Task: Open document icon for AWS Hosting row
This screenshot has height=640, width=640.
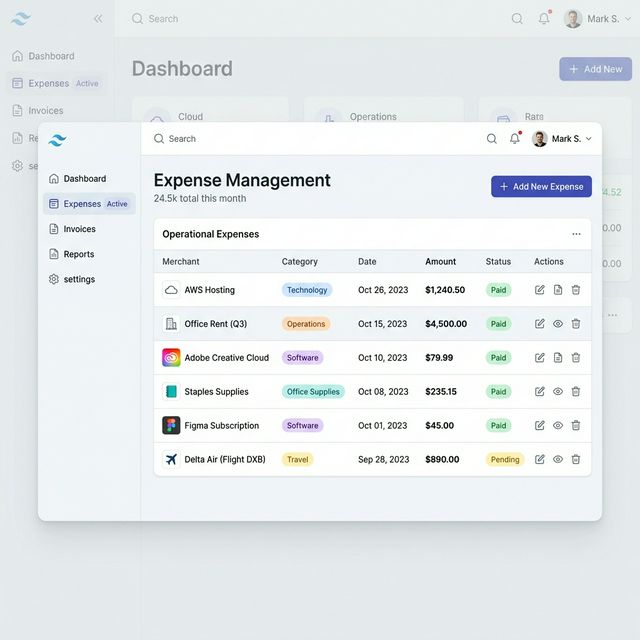Action: pyautogui.click(x=558, y=290)
